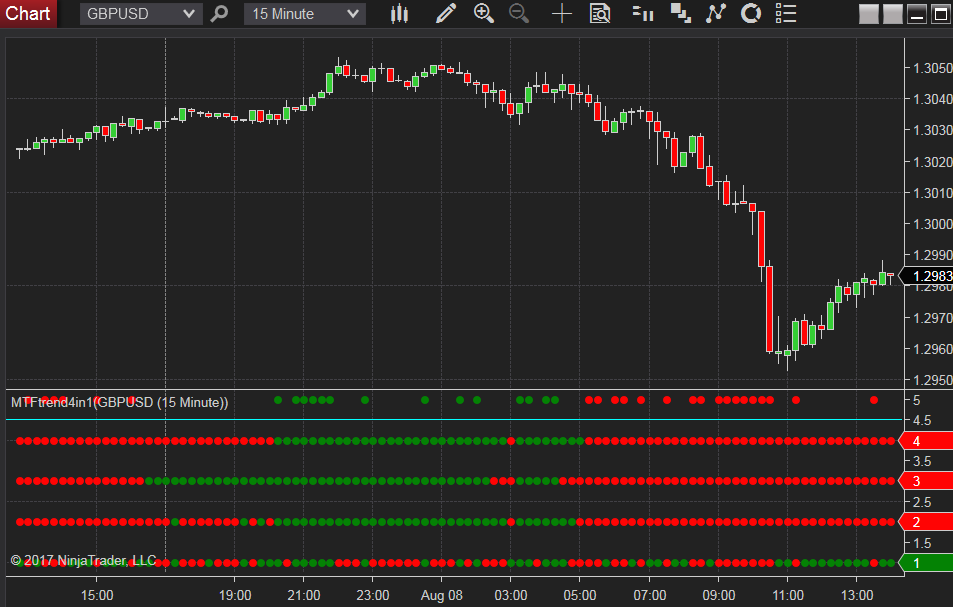Open the Data Box preview icon
The image size is (953, 607).
tap(600, 14)
